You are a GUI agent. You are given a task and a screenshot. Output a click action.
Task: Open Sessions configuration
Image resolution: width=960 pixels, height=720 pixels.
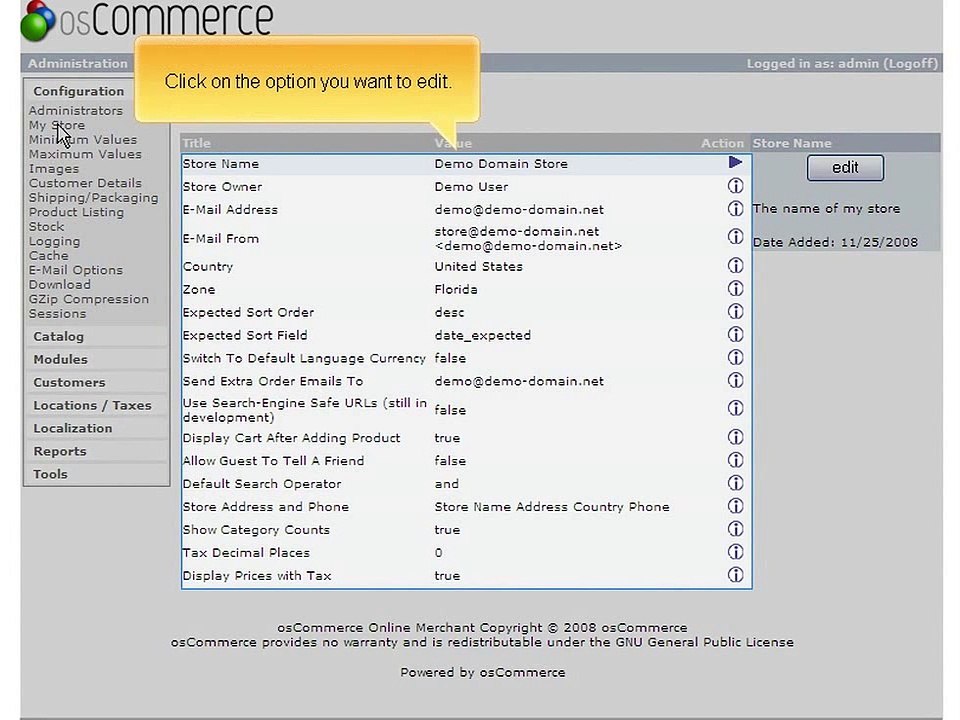tap(58, 313)
